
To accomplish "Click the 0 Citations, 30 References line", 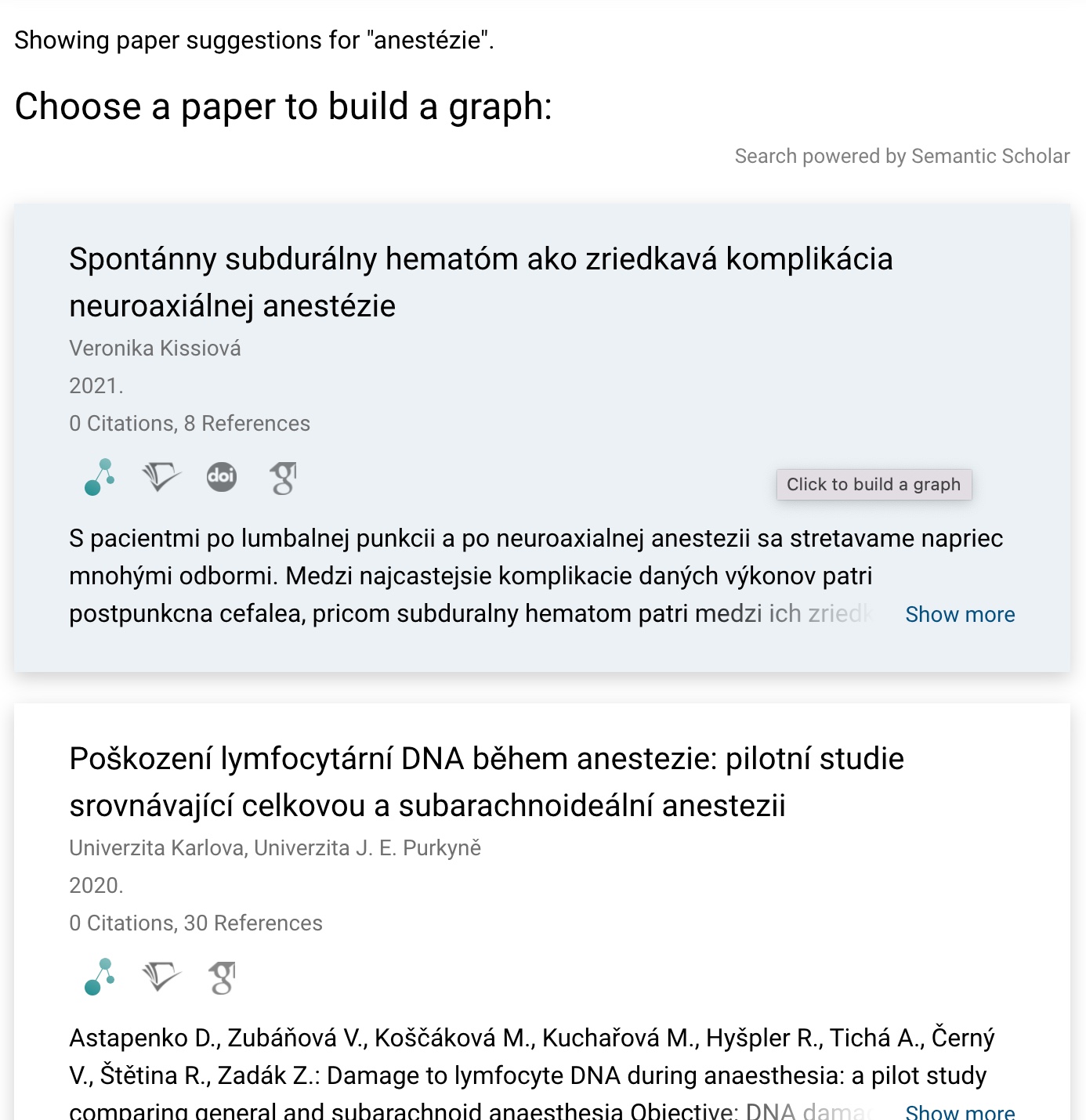I will click(196, 923).
